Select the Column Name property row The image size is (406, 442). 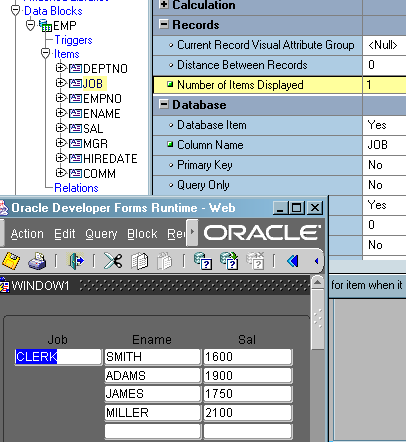tap(258, 145)
